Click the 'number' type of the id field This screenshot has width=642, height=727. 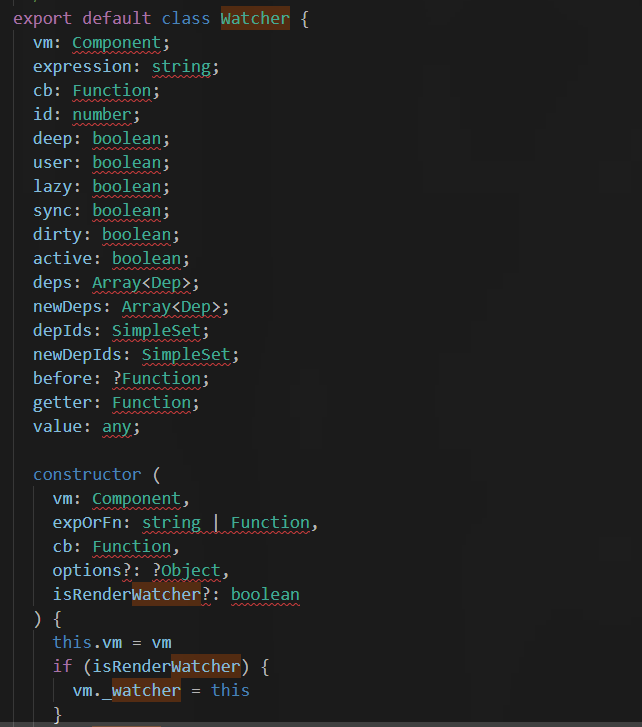point(101,114)
